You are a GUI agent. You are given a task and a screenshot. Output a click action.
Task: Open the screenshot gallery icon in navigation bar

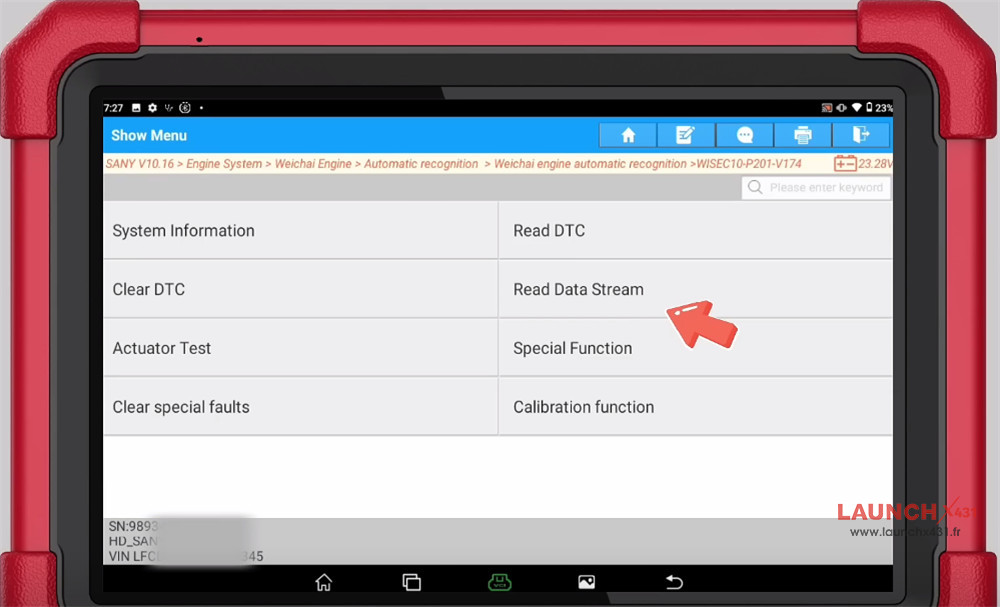pyautogui.click(x=586, y=581)
